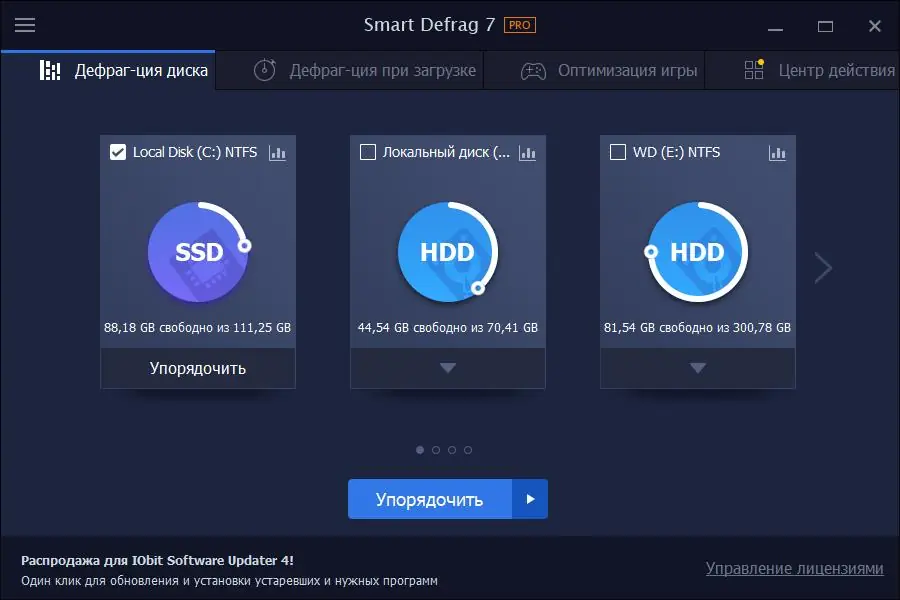Enable the Локальный диск checkbox
The image size is (900, 600).
366,152
